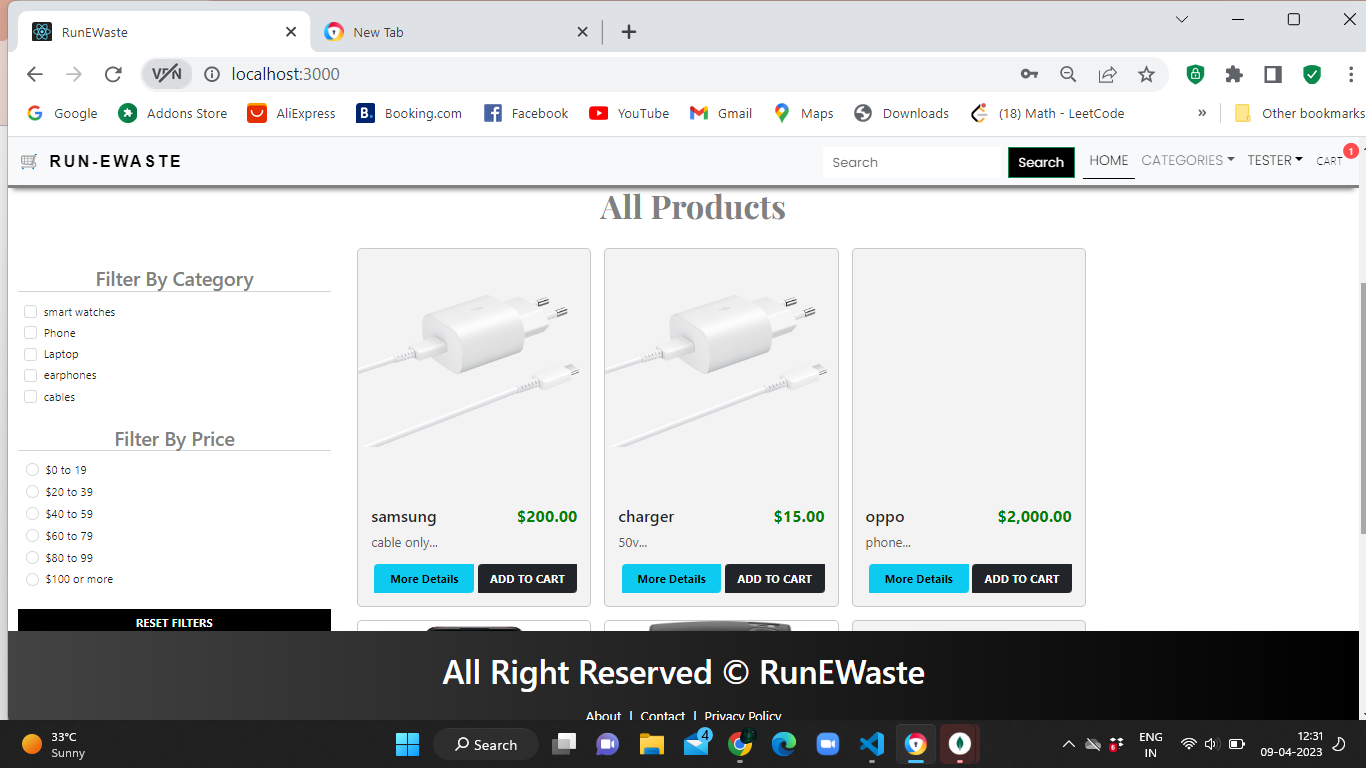The width and height of the screenshot is (1366, 768).
Task: Open the YouTube bookmark
Action: tap(629, 113)
